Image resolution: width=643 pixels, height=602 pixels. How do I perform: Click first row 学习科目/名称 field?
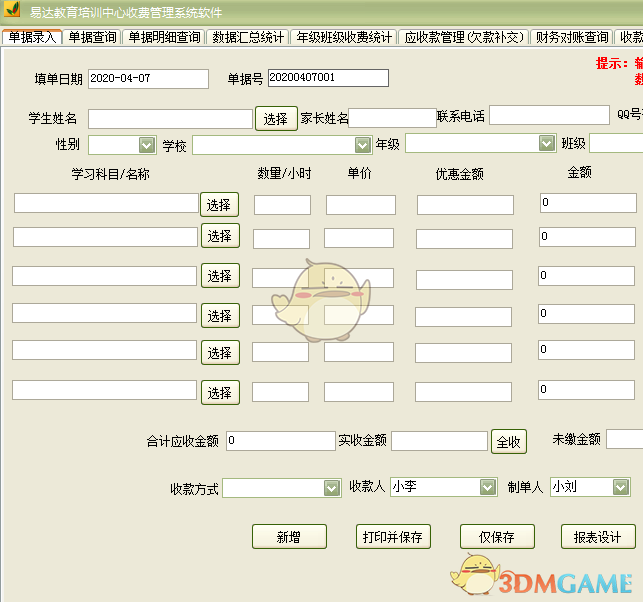point(106,203)
